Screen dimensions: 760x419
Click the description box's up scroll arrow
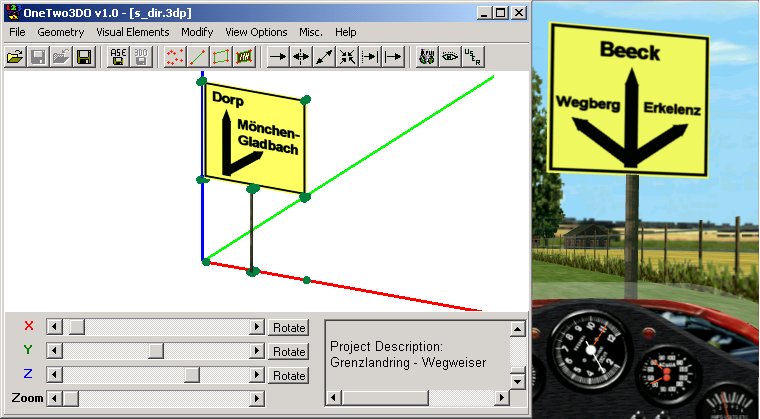tap(518, 329)
